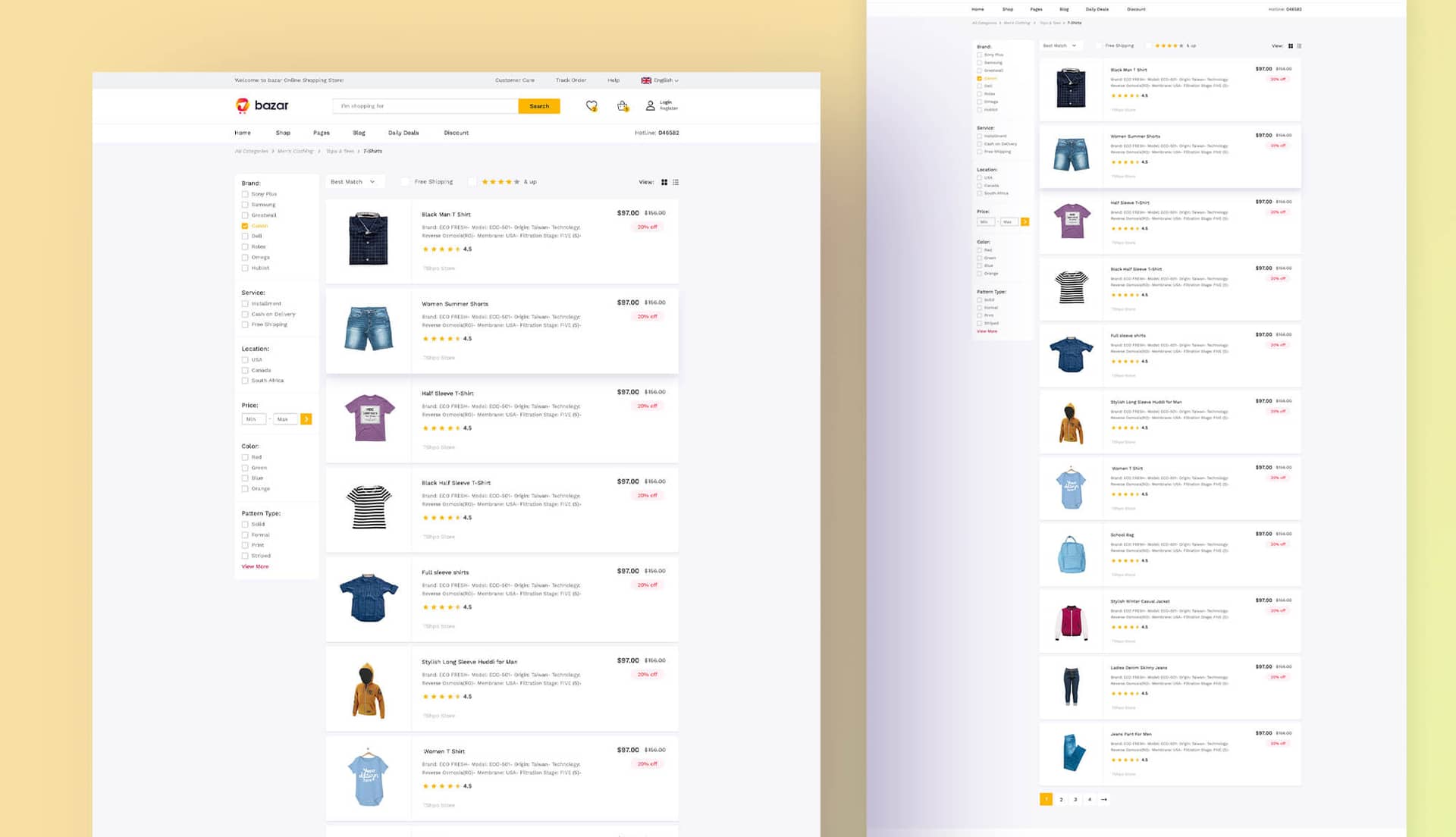Viewport: 1456px width, 837px height.
Task: Open left page striped Black Half Sleeve T-Shirt image
Action: (x=369, y=507)
